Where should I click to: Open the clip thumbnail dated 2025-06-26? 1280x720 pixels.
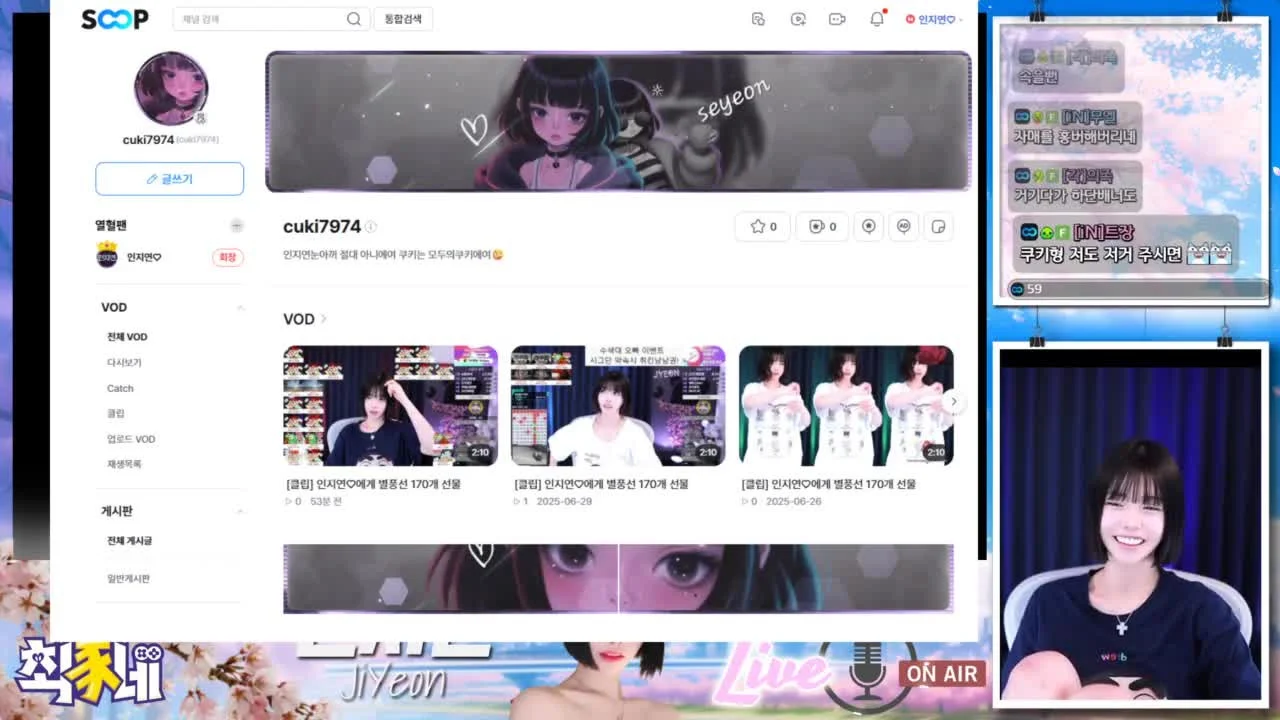point(846,406)
